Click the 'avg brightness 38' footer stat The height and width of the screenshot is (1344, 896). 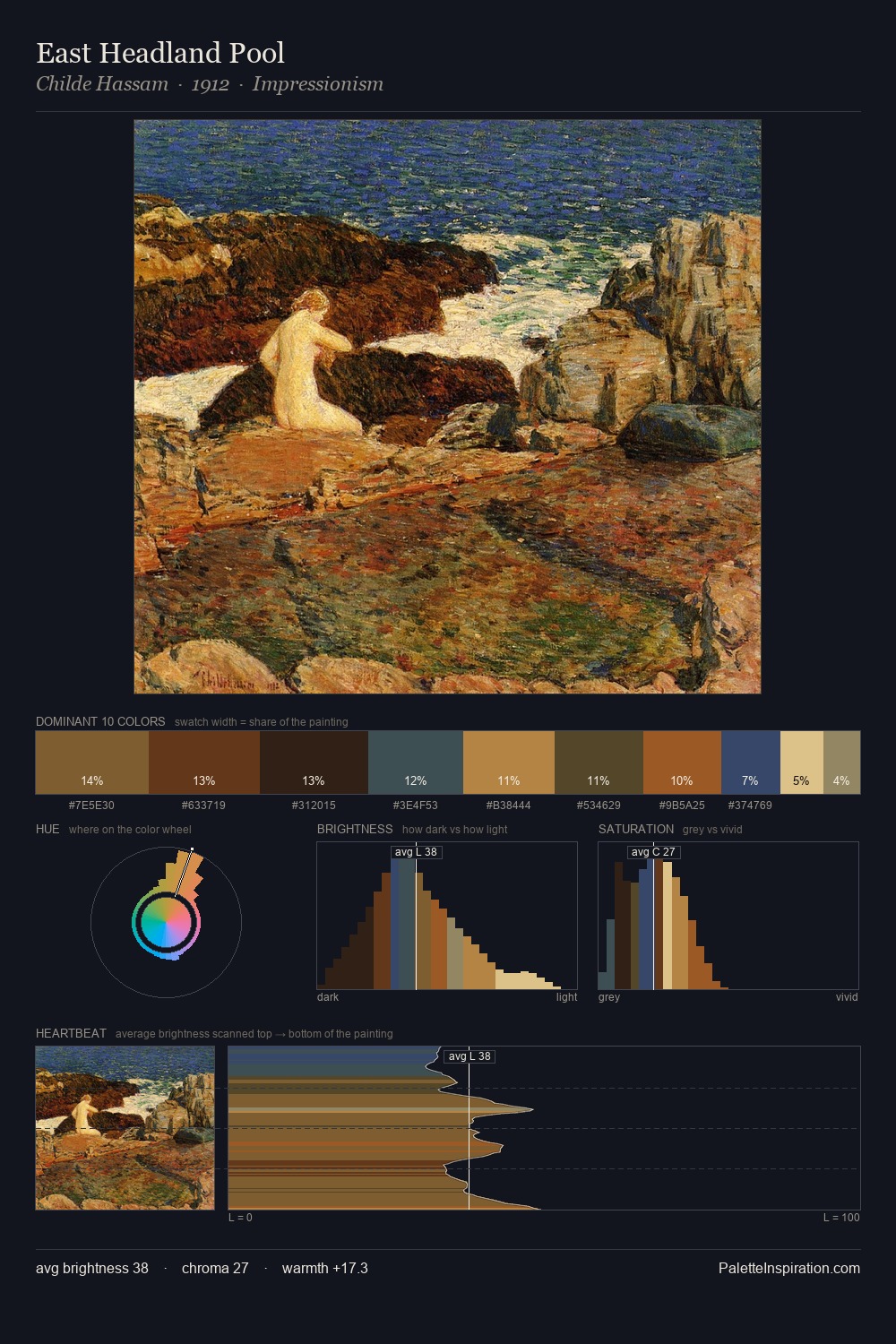[x=92, y=1268]
